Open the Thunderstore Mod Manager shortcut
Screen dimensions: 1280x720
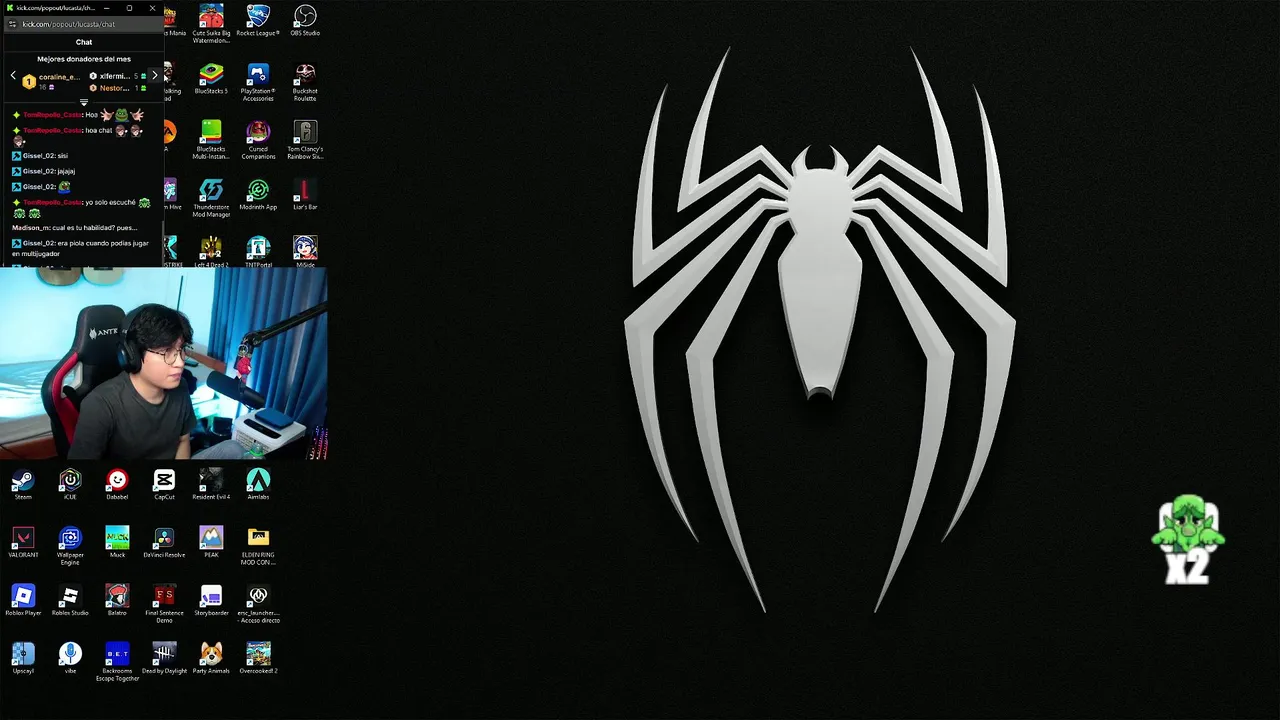coord(211,198)
